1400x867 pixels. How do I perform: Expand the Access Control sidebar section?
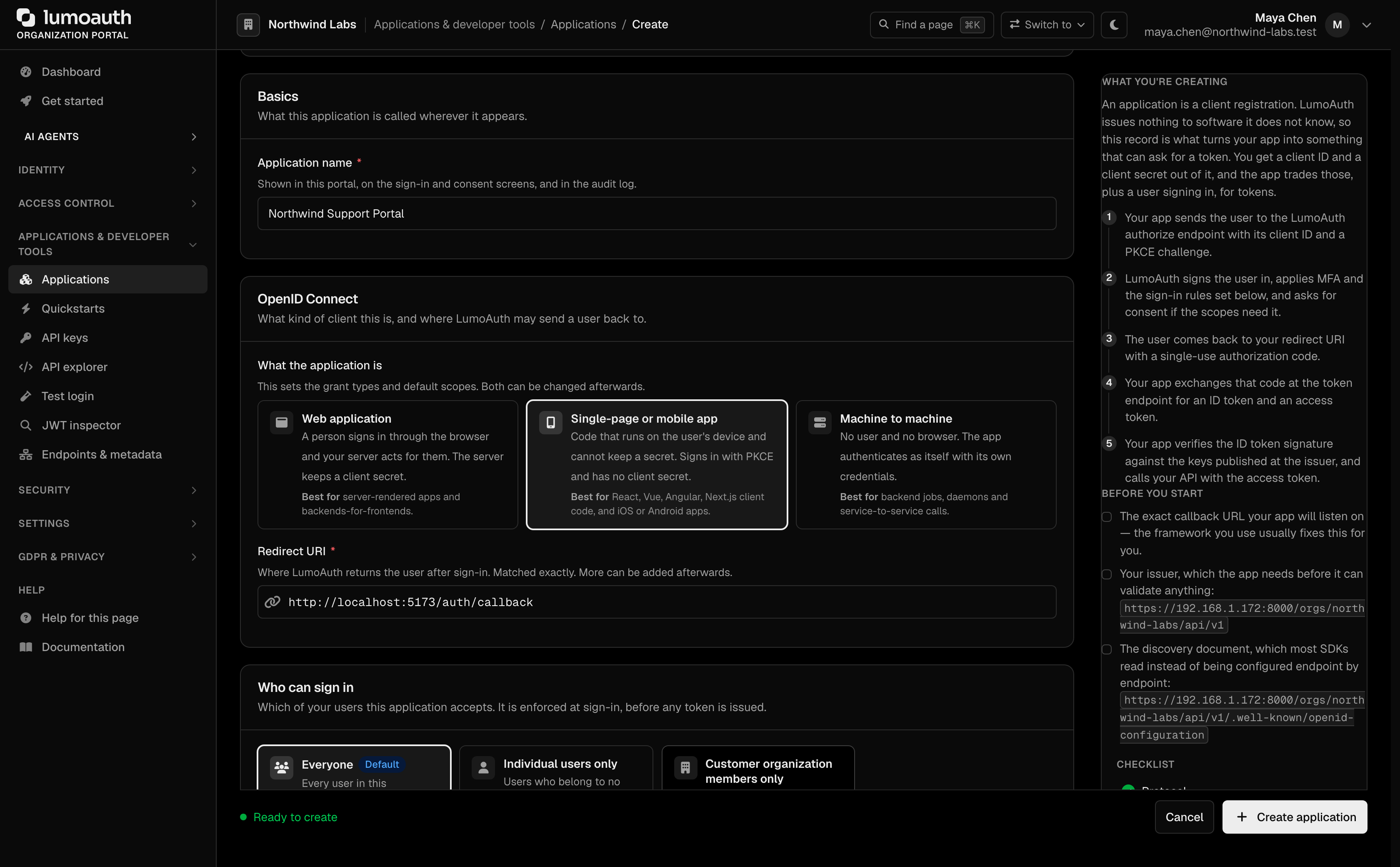[108, 203]
